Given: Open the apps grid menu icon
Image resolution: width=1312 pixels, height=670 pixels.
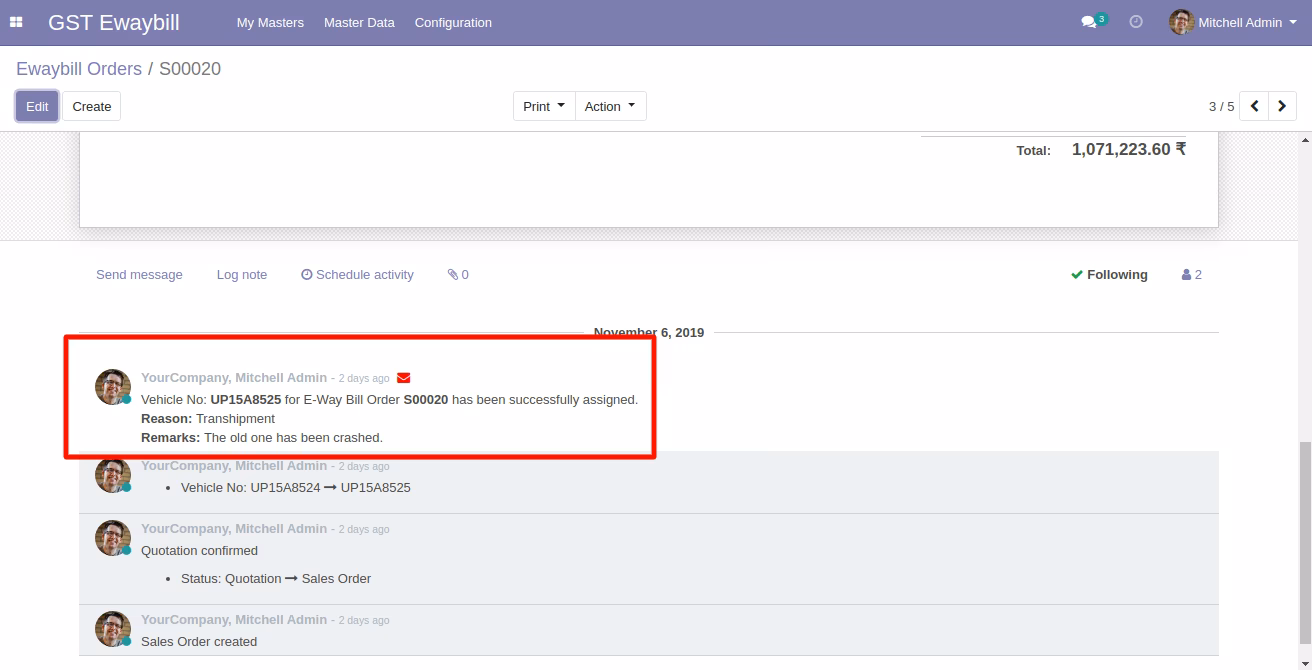Looking at the screenshot, I should (16, 22).
